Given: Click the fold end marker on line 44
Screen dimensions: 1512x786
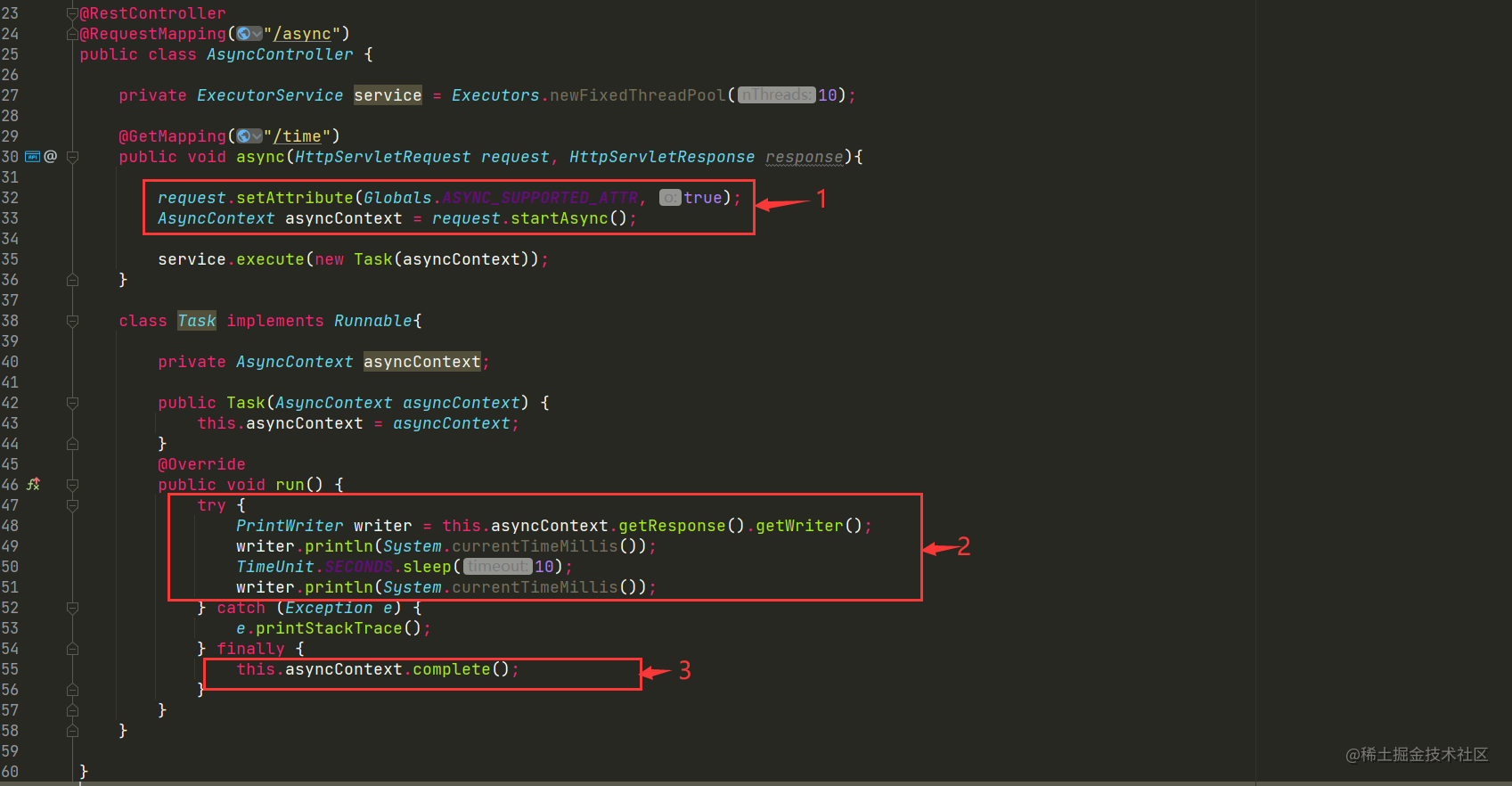Looking at the screenshot, I should pos(73,444).
